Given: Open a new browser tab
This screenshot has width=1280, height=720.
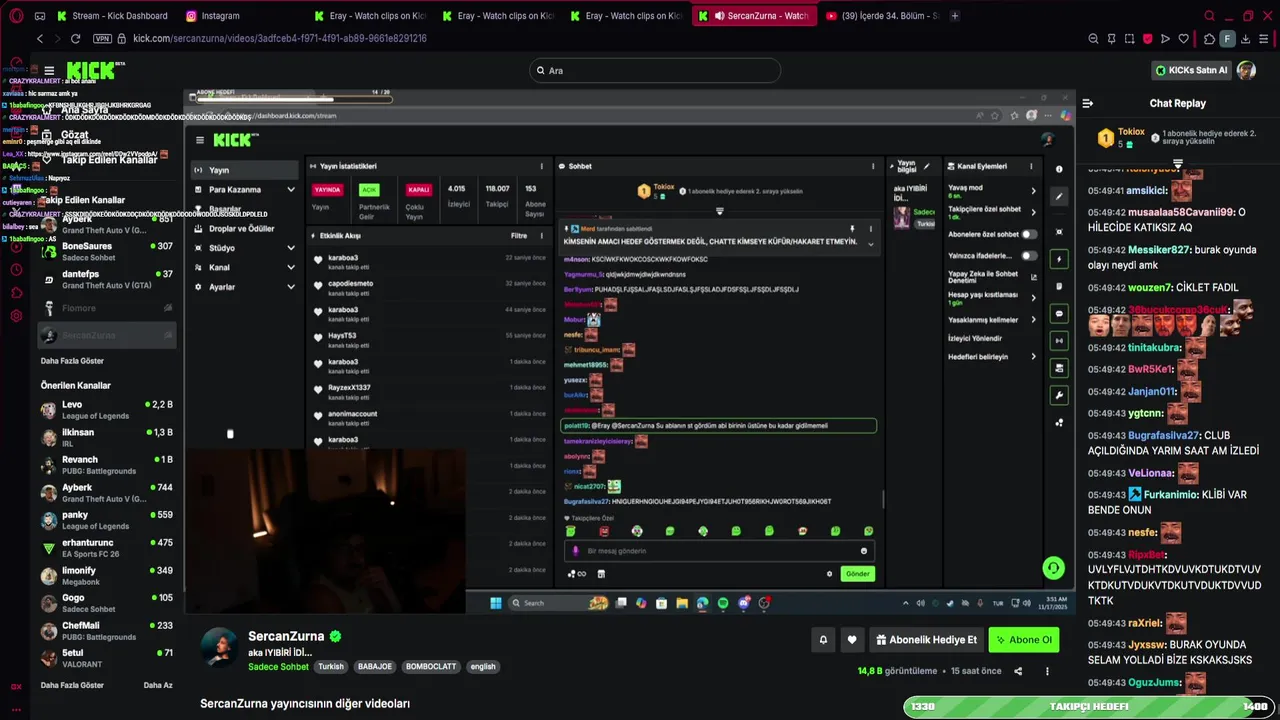Looking at the screenshot, I should [x=955, y=16].
